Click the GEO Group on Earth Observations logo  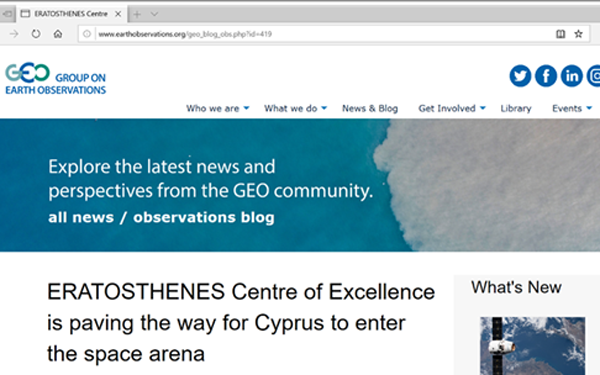tap(55, 79)
